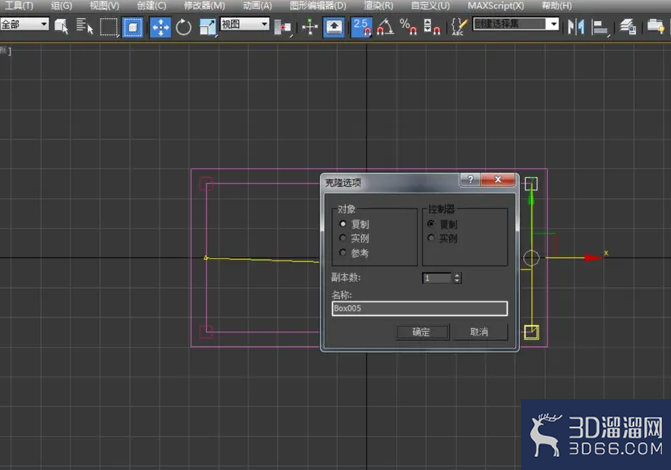Open the 渲染(R) menu

(379, 6)
